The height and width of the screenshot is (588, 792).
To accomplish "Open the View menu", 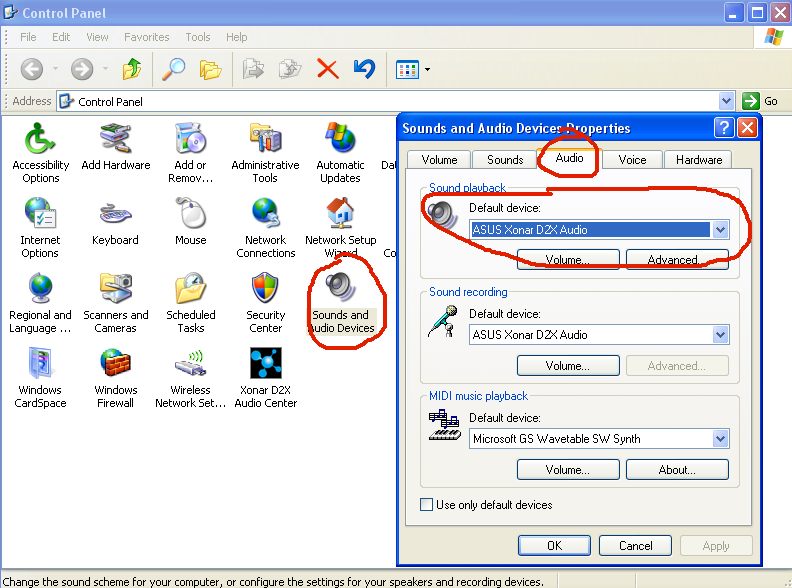I will coord(97,37).
